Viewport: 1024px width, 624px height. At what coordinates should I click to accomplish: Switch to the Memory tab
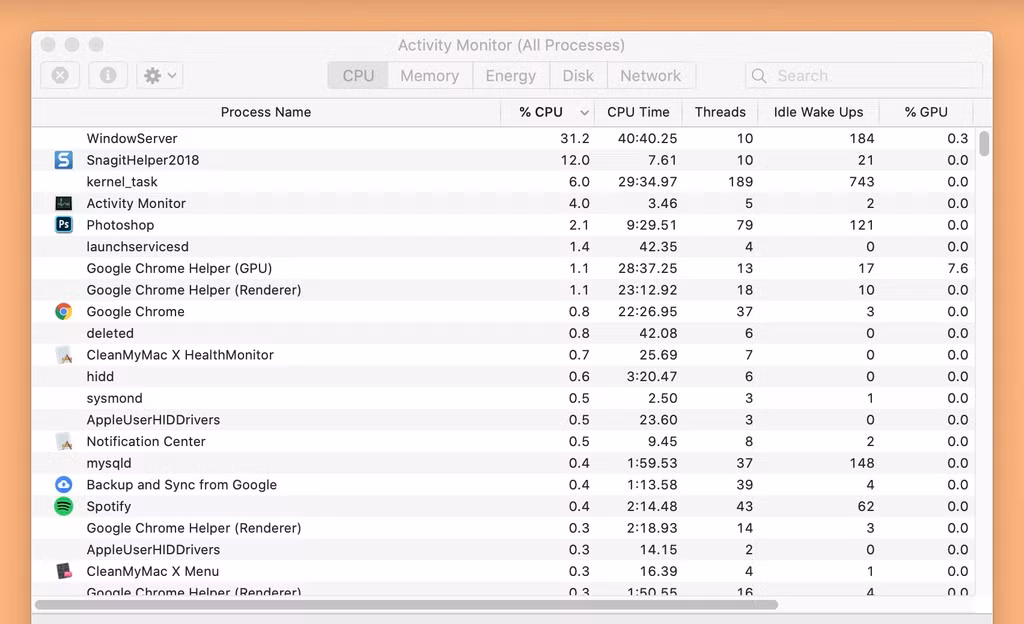tap(430, 75)
